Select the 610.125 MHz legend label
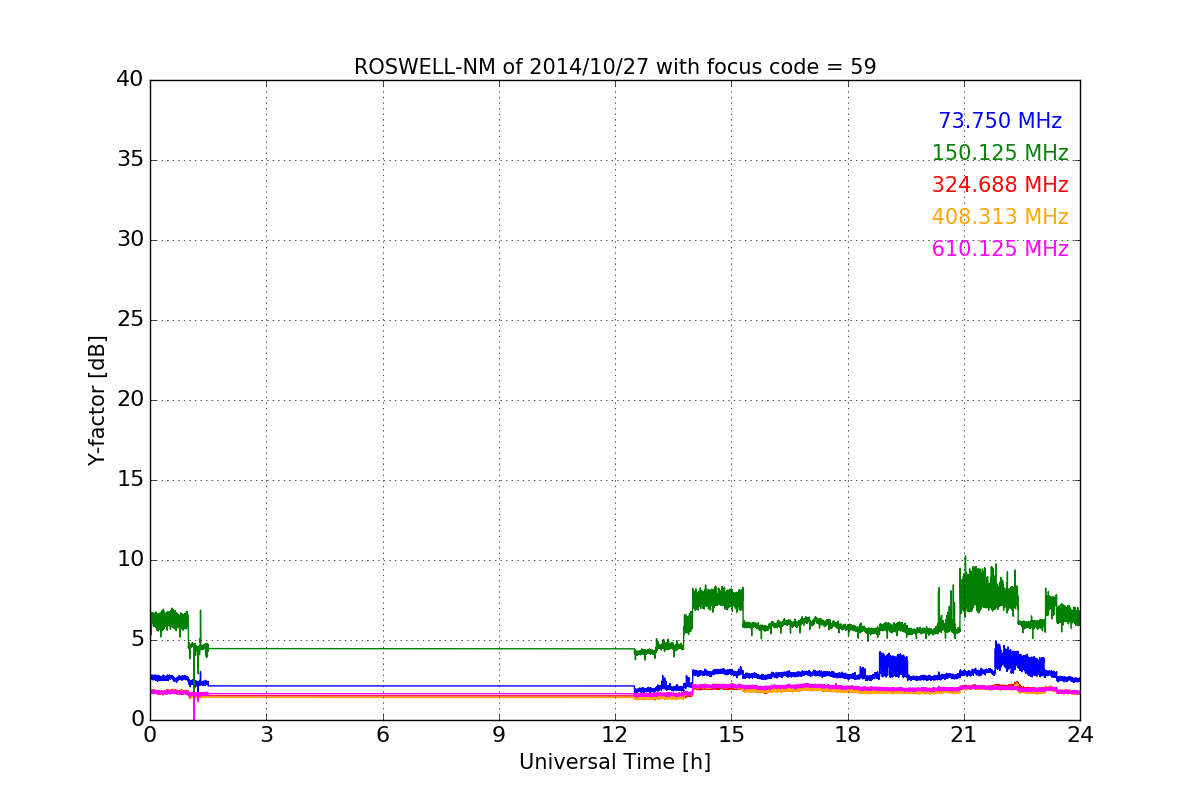Screen dimensions: 1200x800 1000,249
